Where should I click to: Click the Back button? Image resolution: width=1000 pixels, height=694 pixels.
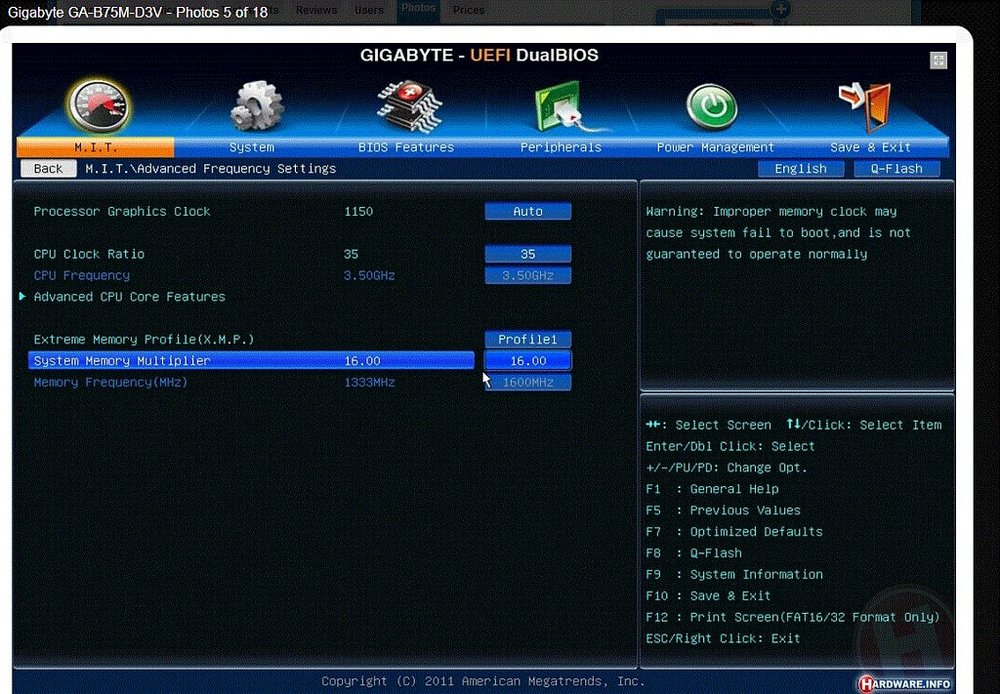coord(48,168)
